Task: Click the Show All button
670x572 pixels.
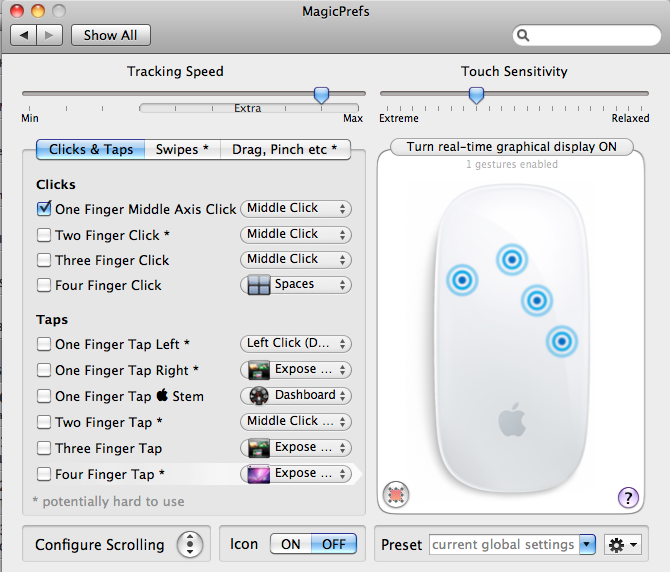Action: click(x=111, y=35)
